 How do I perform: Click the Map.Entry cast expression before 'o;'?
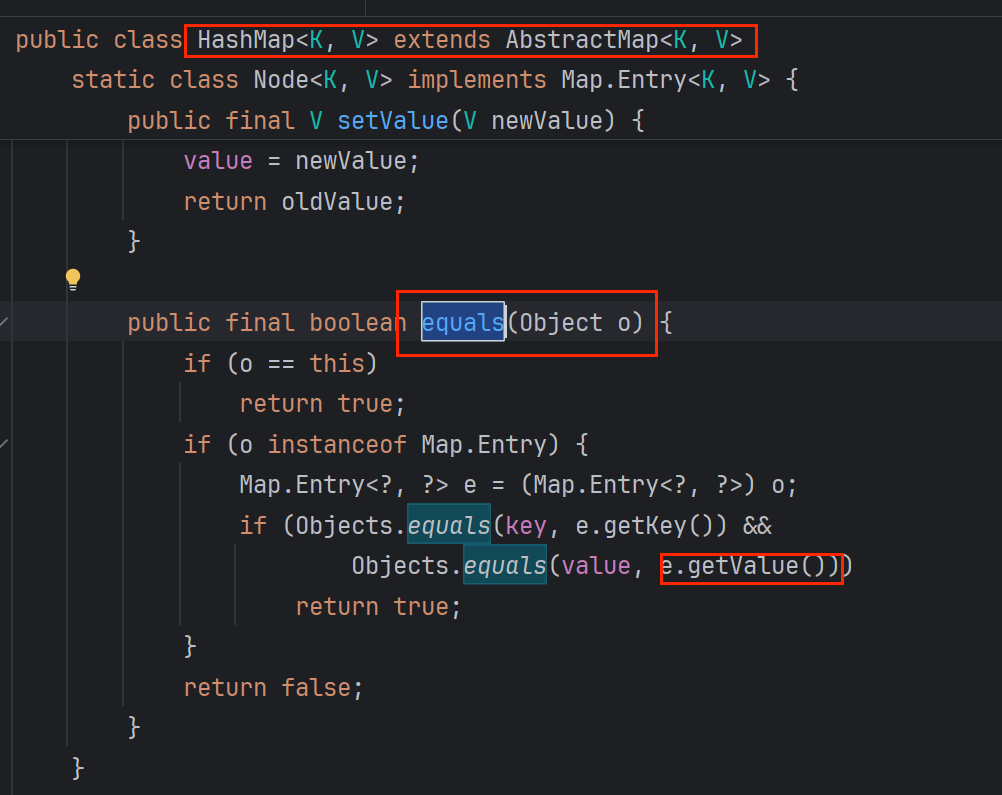click(x=645, y=484)
